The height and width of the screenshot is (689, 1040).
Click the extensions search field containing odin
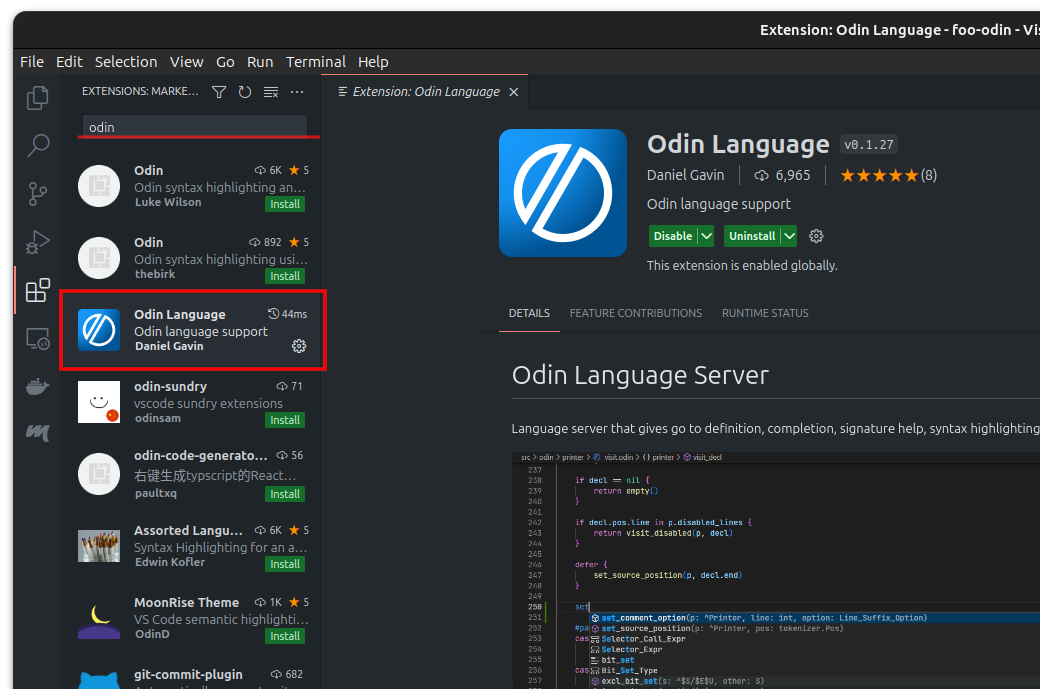(195, 127)
